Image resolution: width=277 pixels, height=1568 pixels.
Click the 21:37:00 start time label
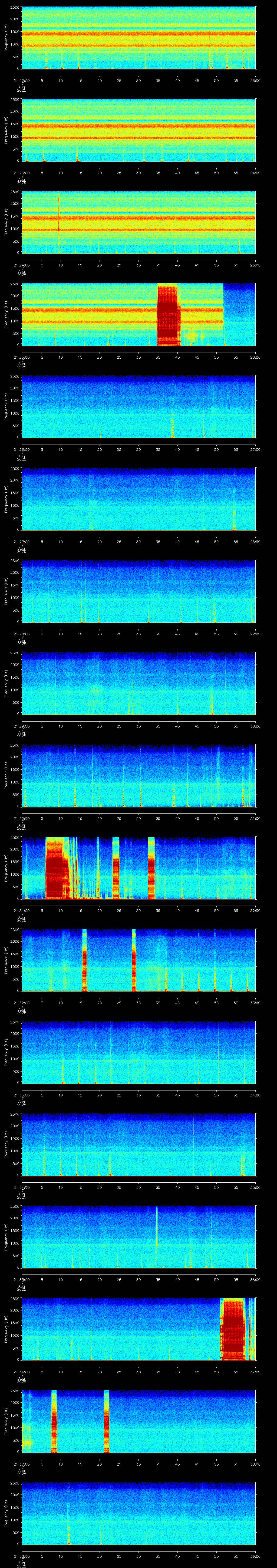21,1464
